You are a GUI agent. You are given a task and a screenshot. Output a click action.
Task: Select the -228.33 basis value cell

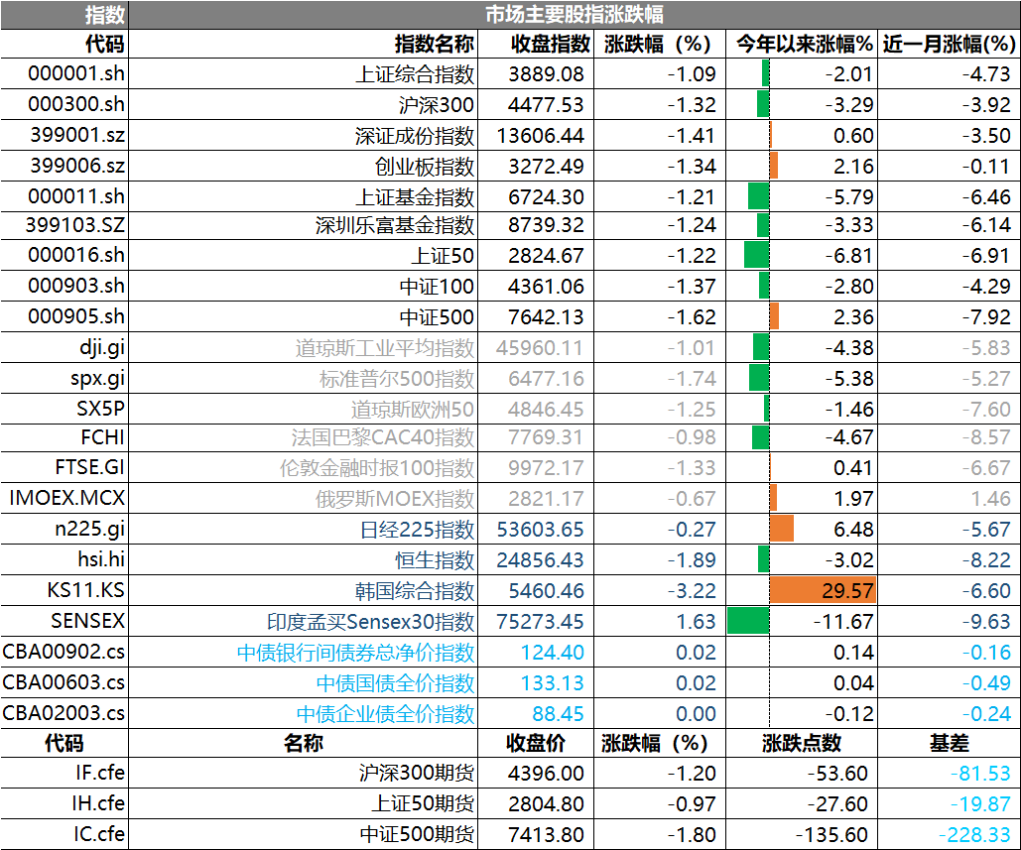click(x=975, y=835)
